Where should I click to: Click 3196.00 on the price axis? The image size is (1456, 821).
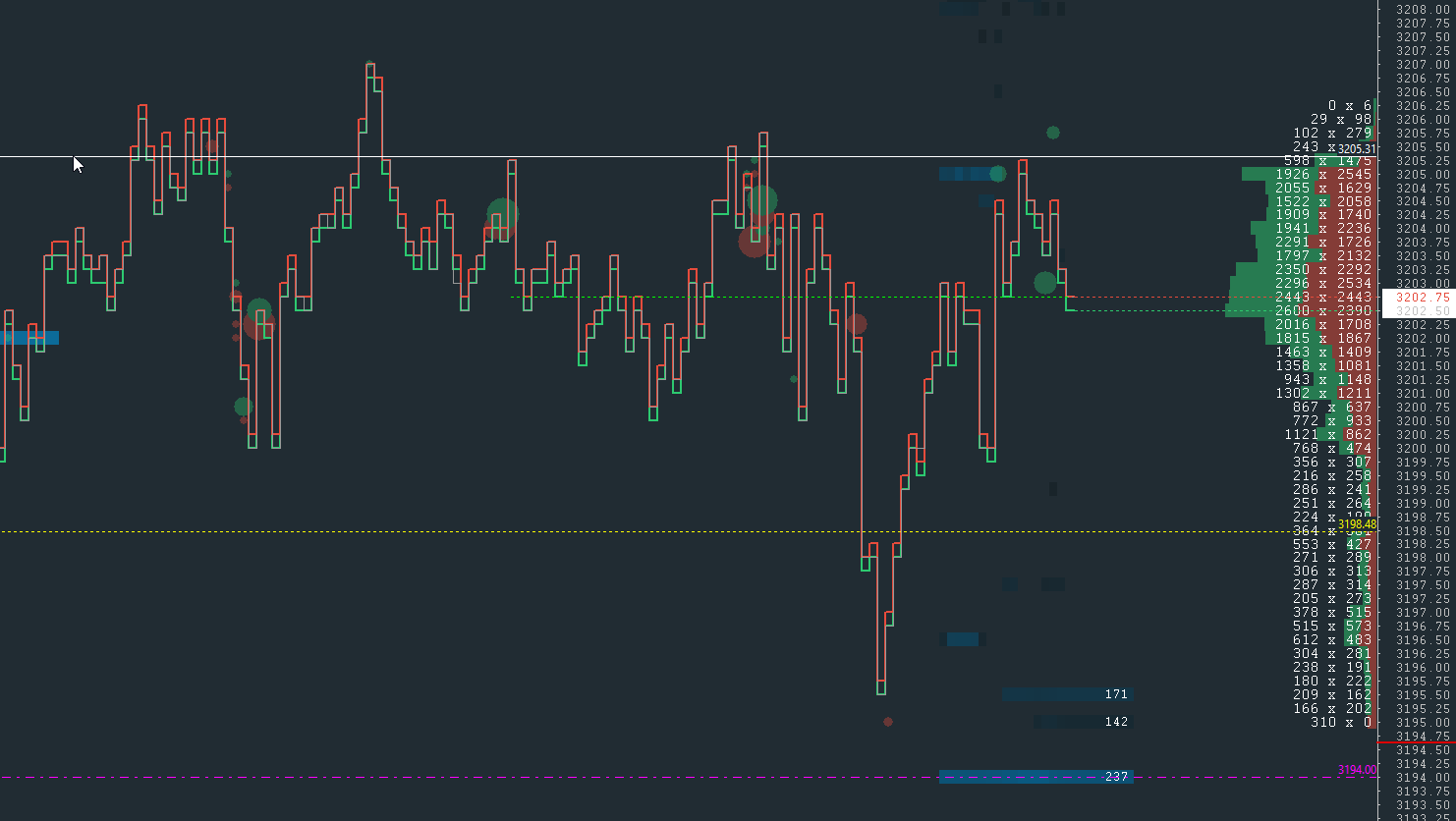point(1424,667)
